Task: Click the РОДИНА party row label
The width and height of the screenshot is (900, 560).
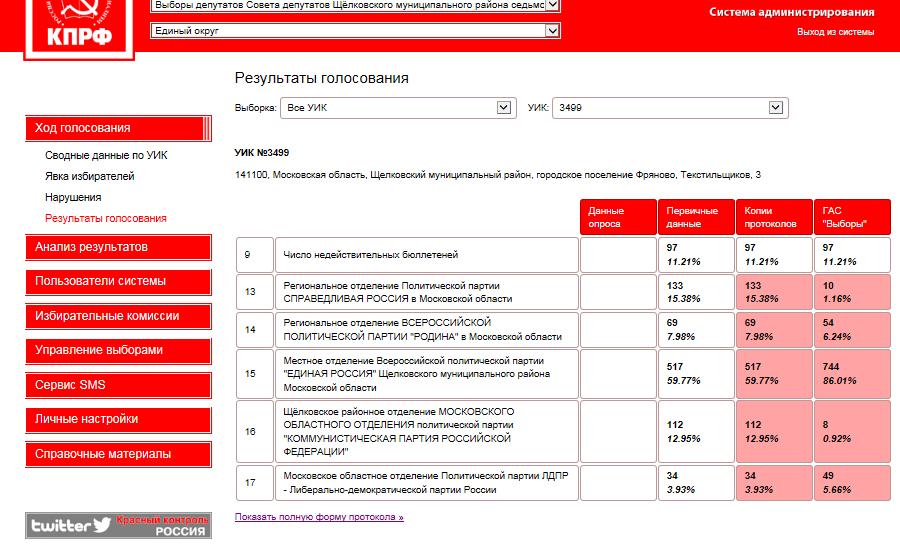Action: click(x=426, y=329)
